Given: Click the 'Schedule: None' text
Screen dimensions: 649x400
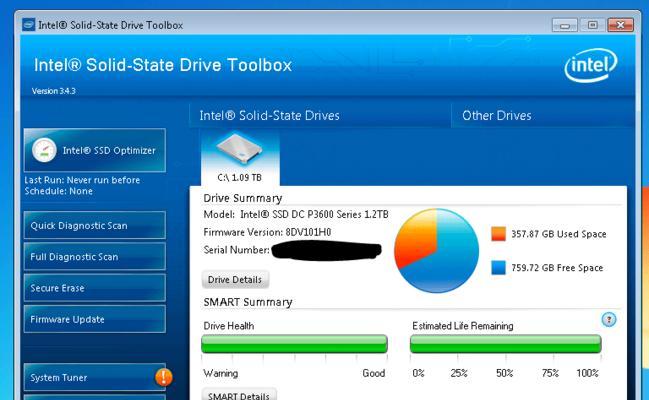Looking at the screenshot, I should 58,191.
